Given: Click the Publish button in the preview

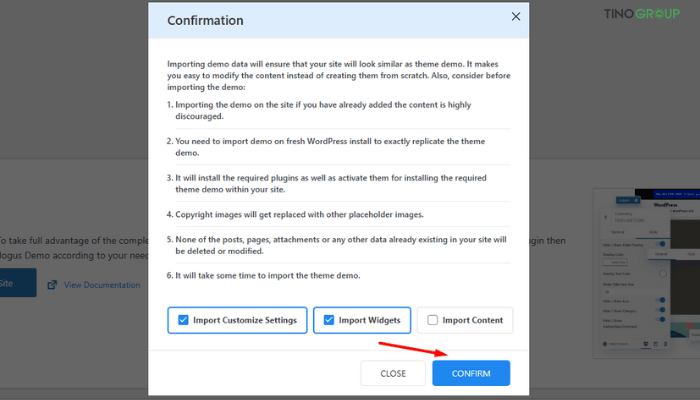Looking at the screenshot, I should coord(628,200).
